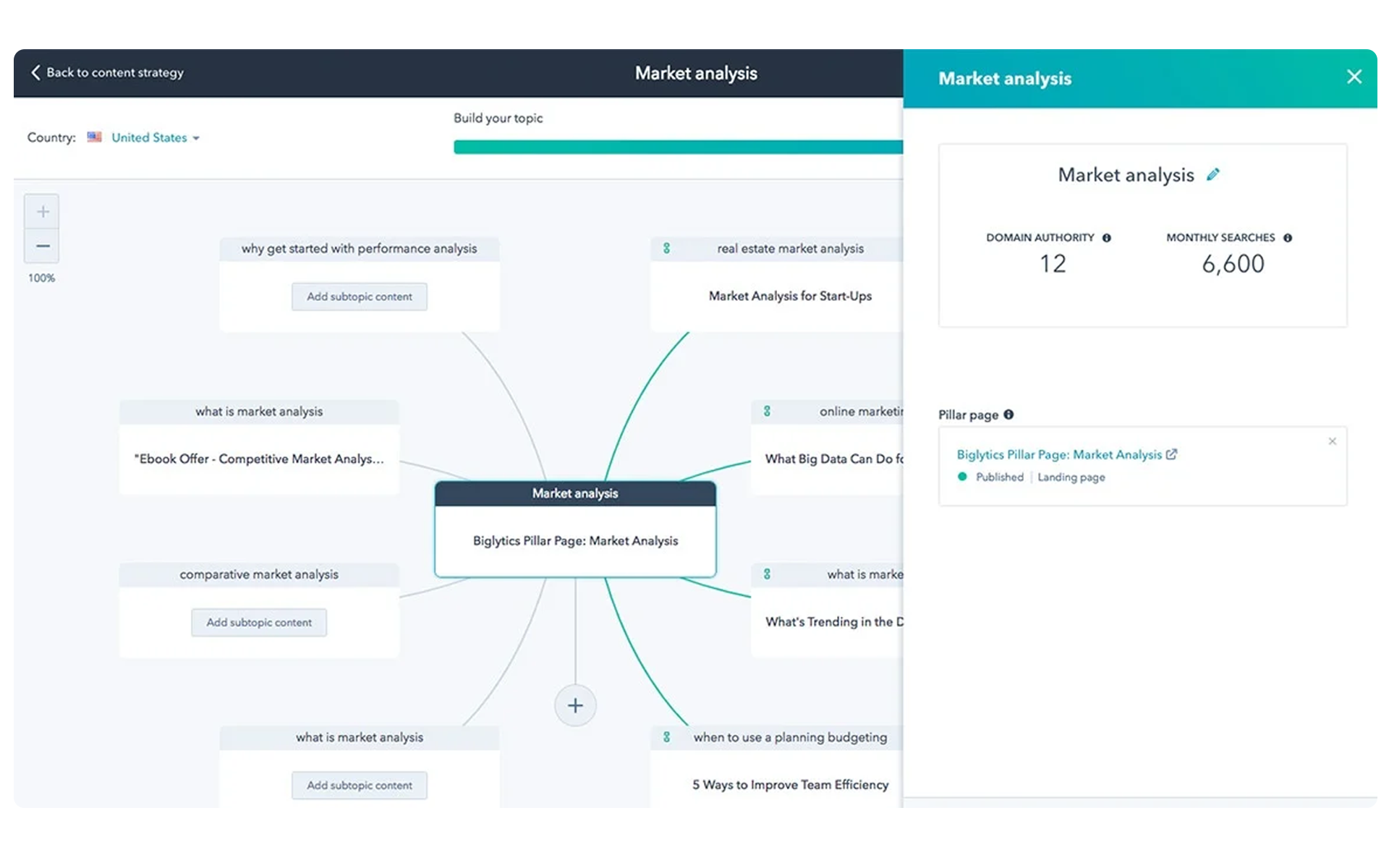Open the United States country dropdown
1389x868 pixels.
(x=155, y=137)
